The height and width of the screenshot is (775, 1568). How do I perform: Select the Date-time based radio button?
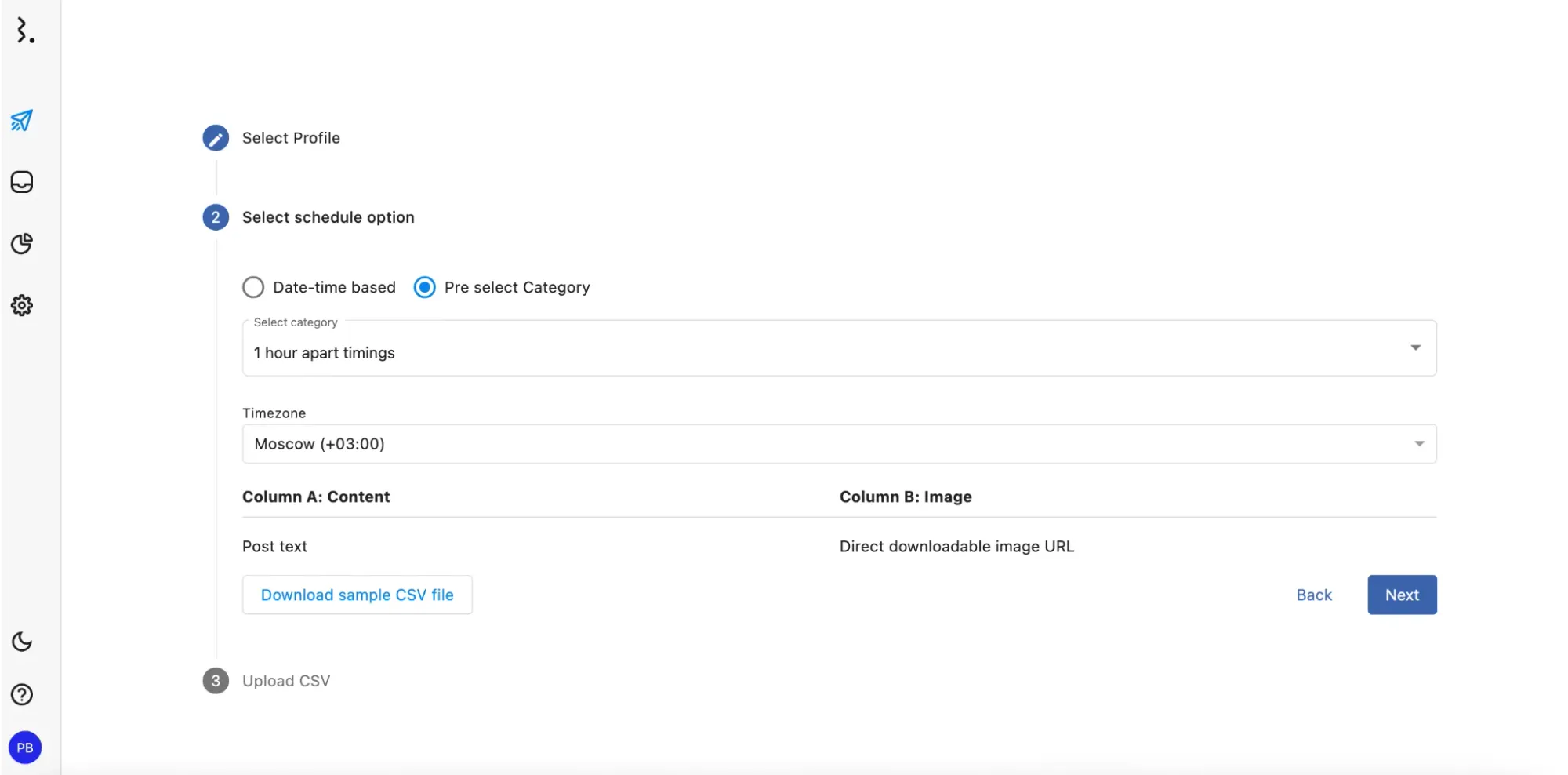tap(253, 287)
